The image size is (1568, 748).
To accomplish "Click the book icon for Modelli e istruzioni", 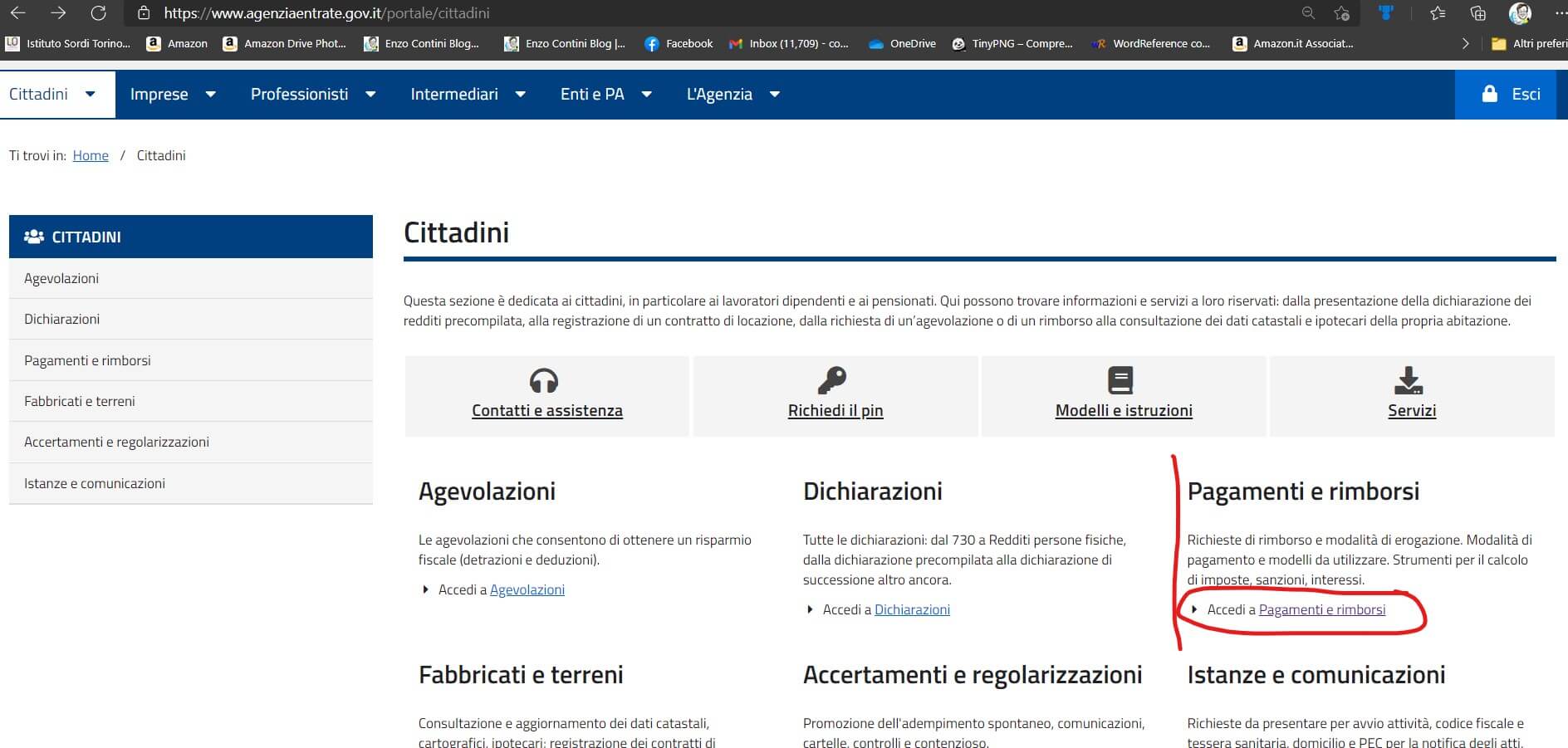I will coord(1120,380).
